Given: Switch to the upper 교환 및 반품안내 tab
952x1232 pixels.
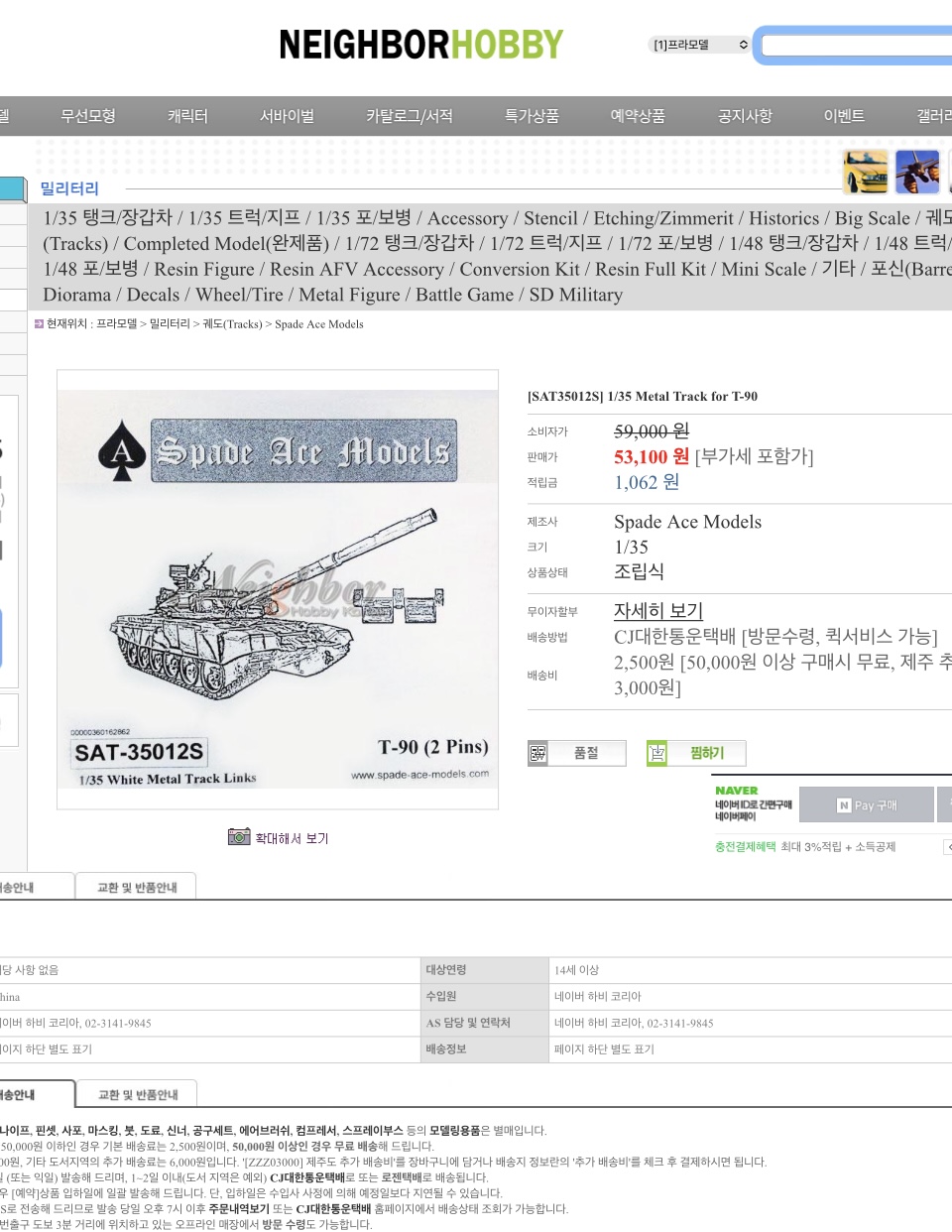Looking at the screenshot, I should 137,887.
